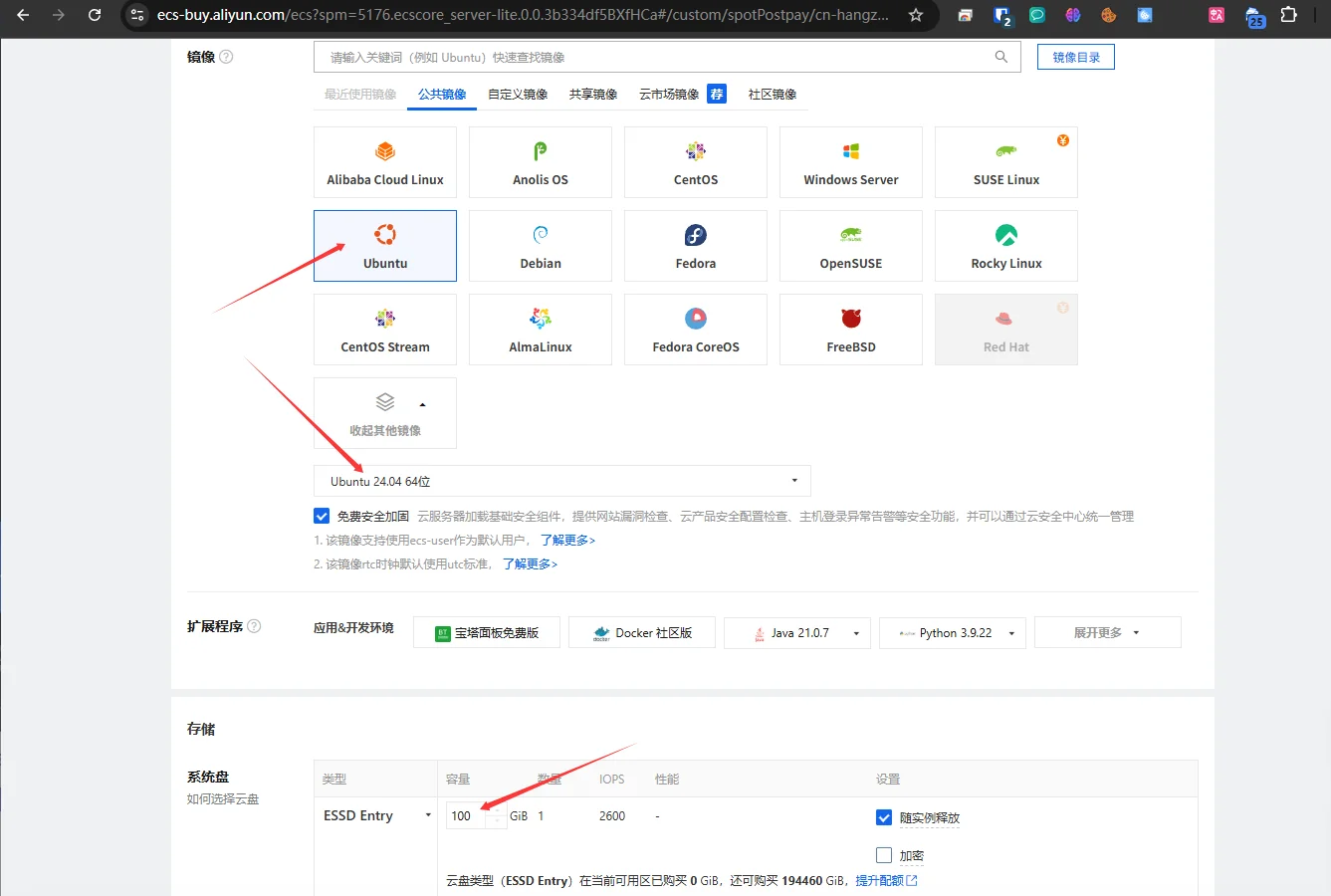The height and width of the screenshot is (896, 1331).
Task: Pick the Rocky Linux image icon
Action: [1006, 235]
